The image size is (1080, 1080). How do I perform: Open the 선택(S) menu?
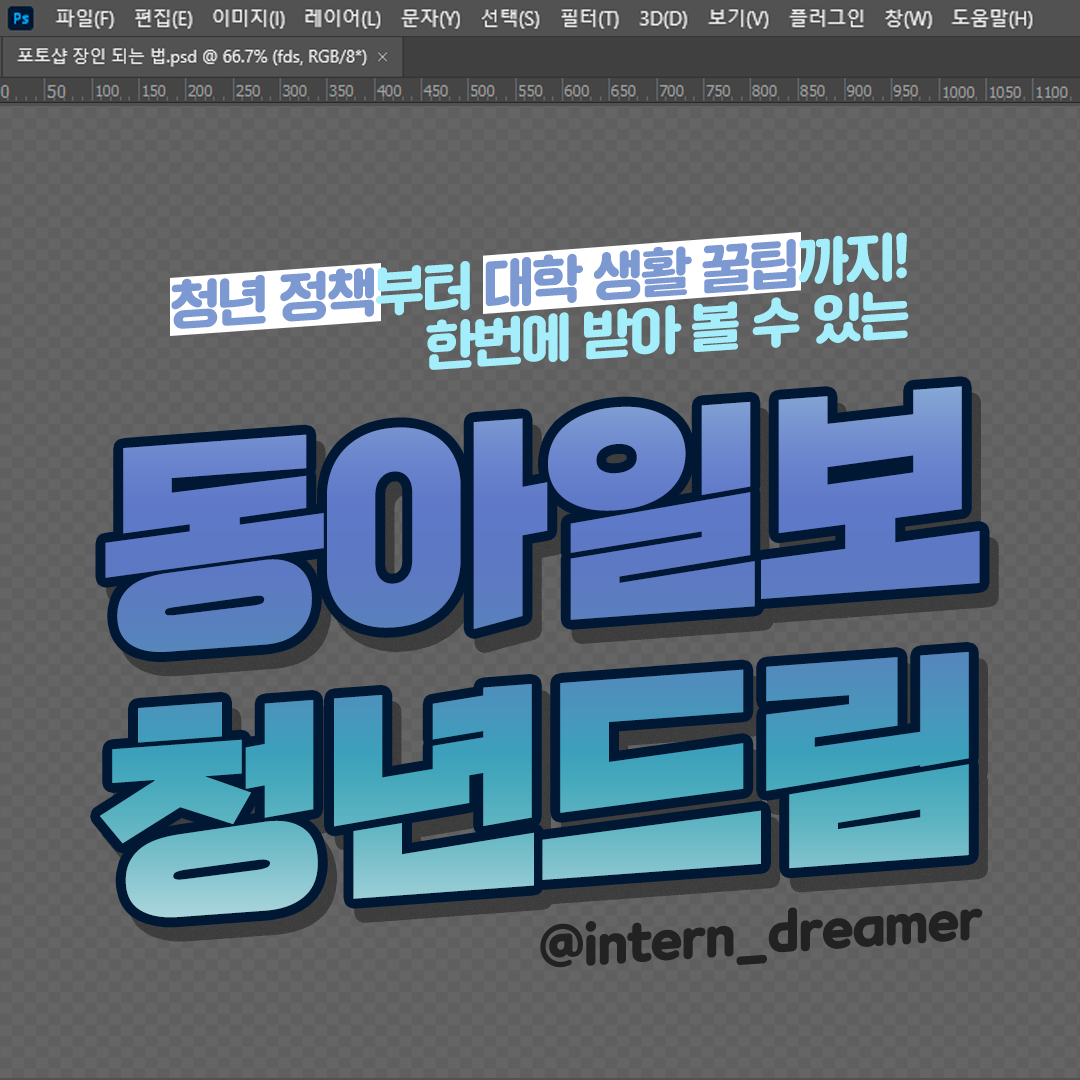(x=510, y=19)
